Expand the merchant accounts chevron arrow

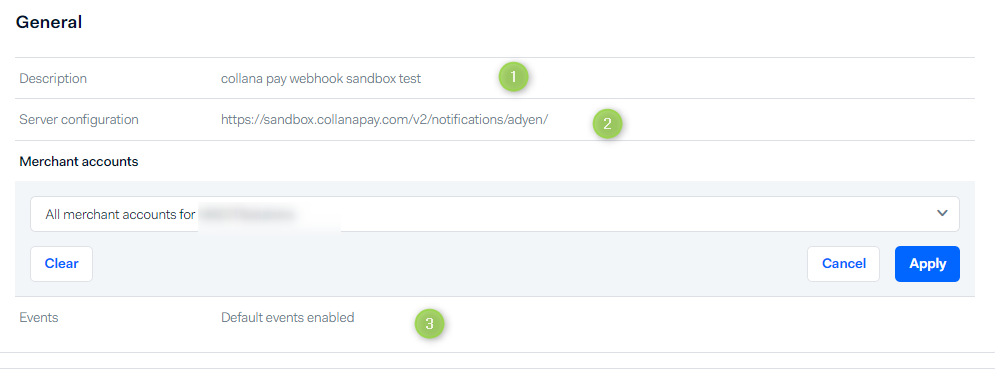coord(942,213)
